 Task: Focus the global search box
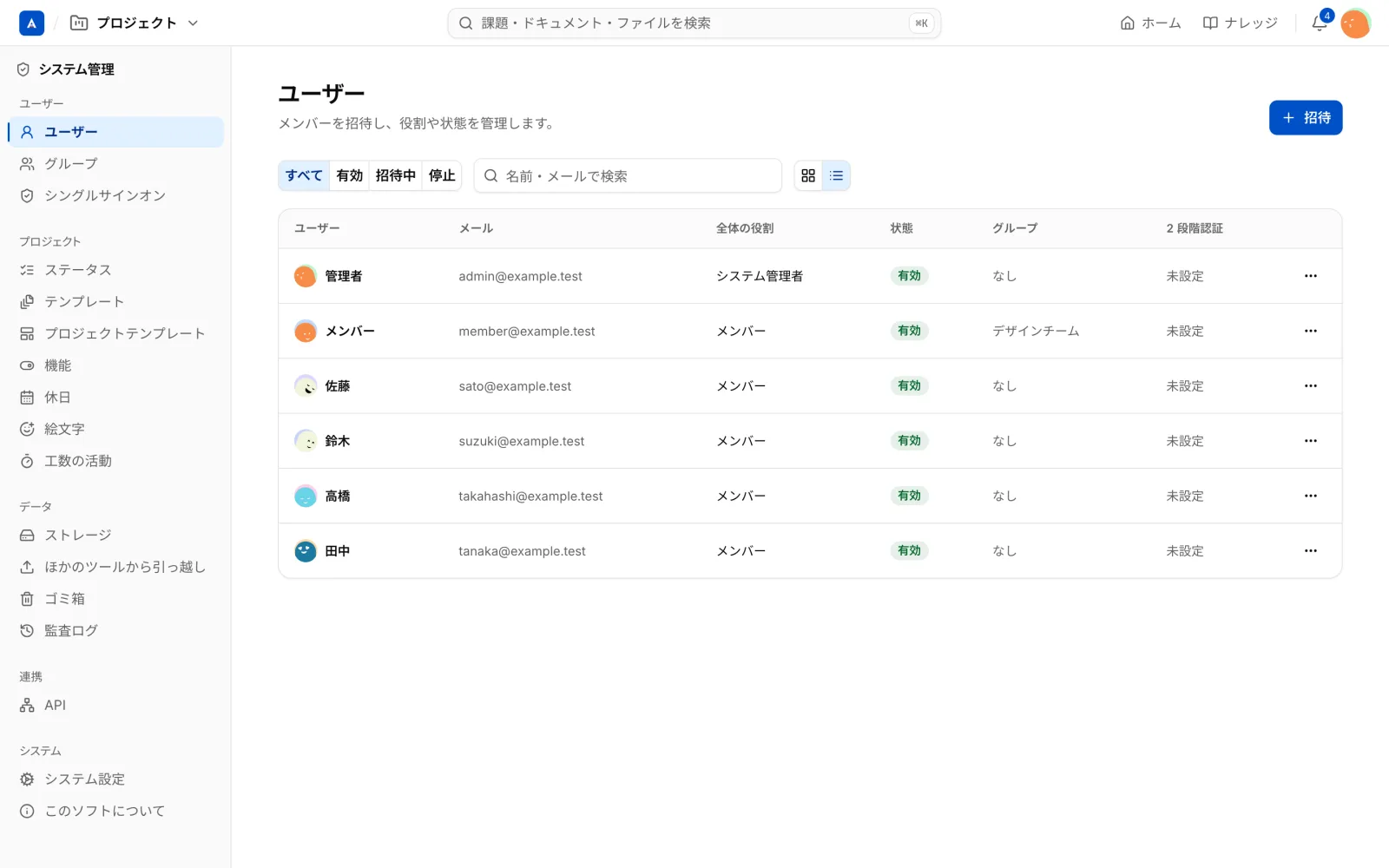click(694, 23)
